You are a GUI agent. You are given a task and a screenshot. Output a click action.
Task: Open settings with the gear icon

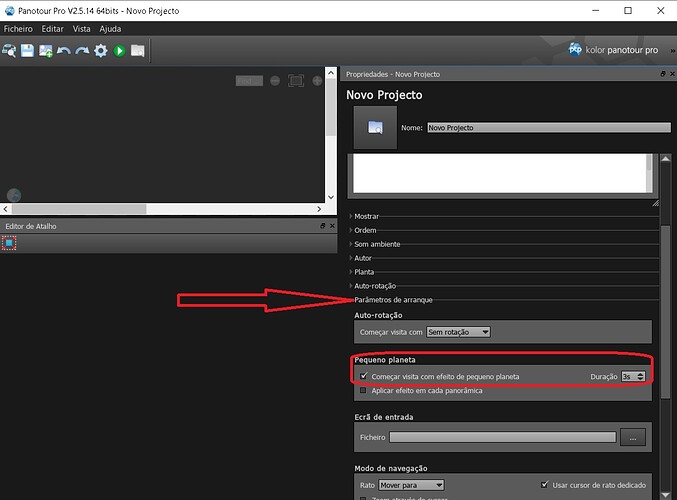coord(100,50)
